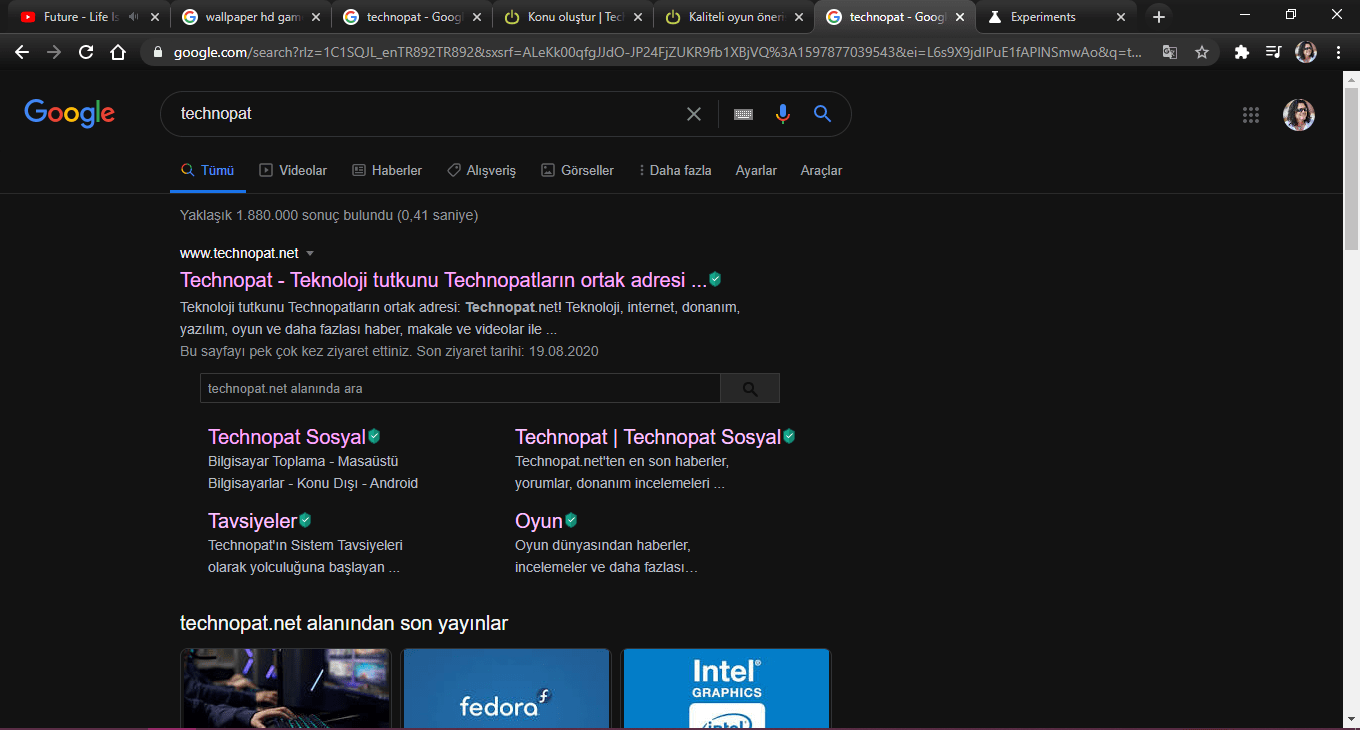Open a new browser tab
The width and height of the screenshot is (1360, 730).
[1159, 17]
